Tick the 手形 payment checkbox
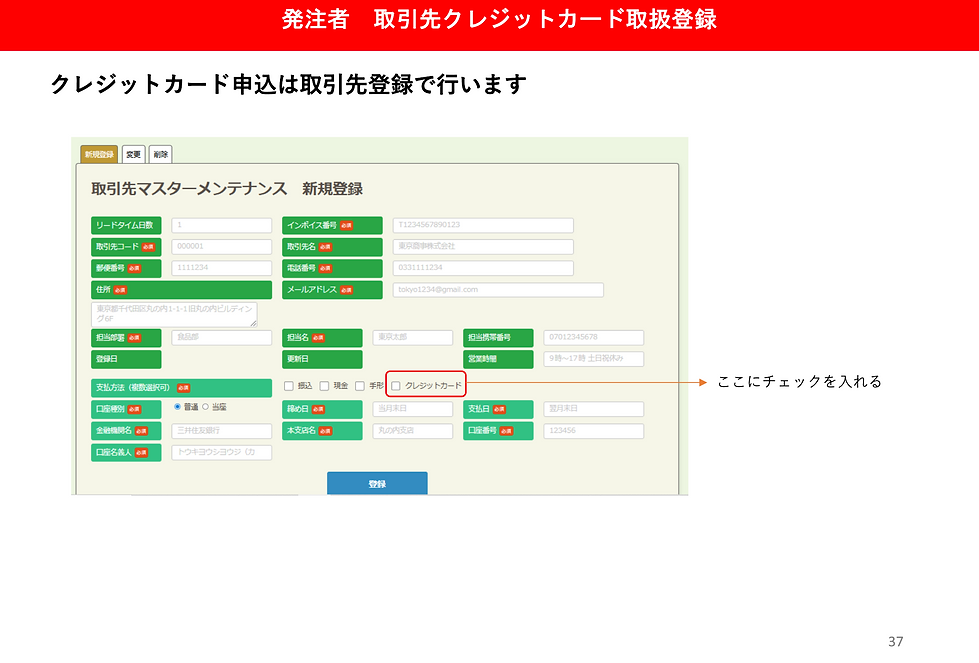Viewport: 979px width, 663px height. (360, 386)
